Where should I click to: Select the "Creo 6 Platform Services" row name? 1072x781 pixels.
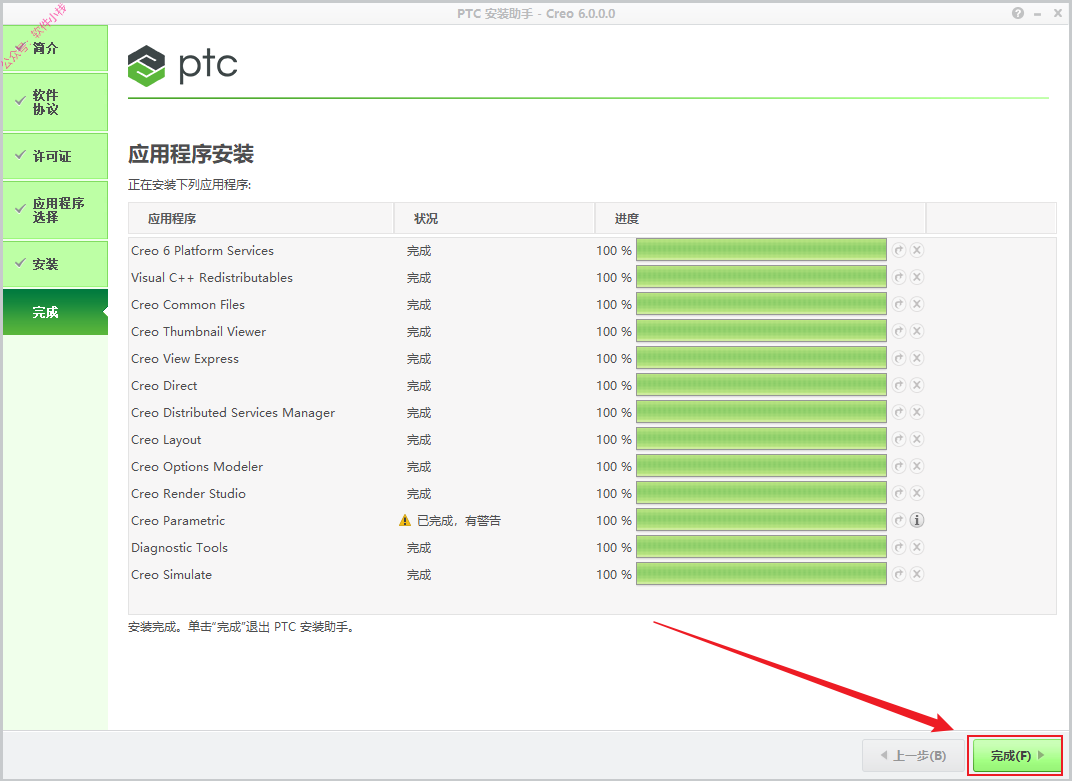(202, 250)
